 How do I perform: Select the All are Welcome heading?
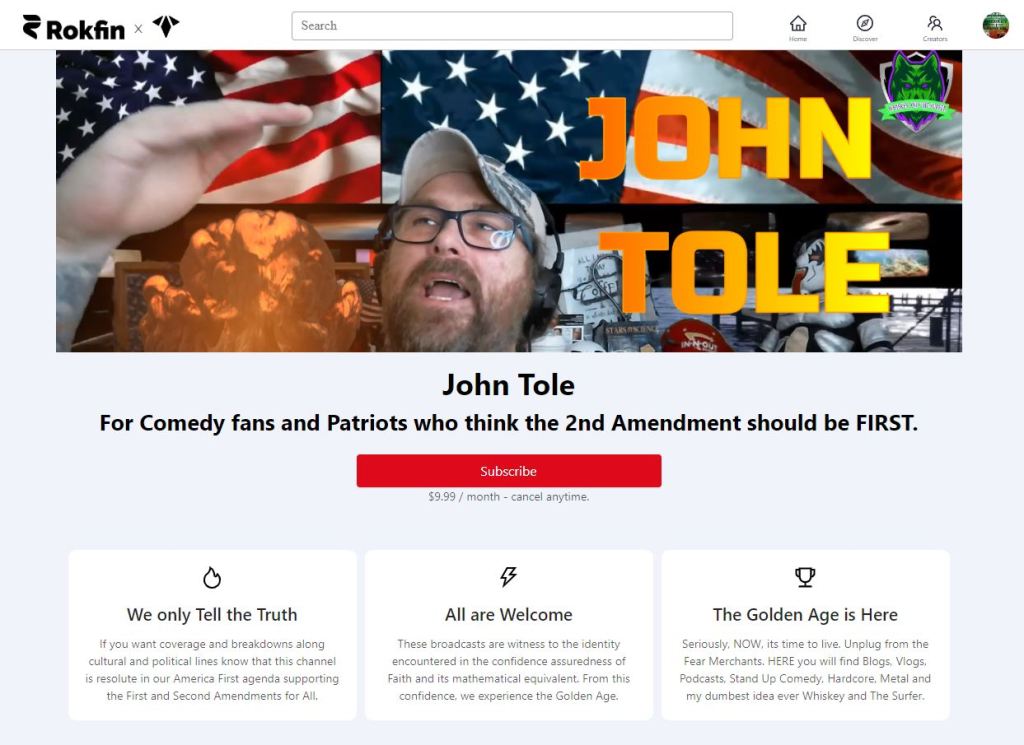pyautogui.click(x=508, y=614)
